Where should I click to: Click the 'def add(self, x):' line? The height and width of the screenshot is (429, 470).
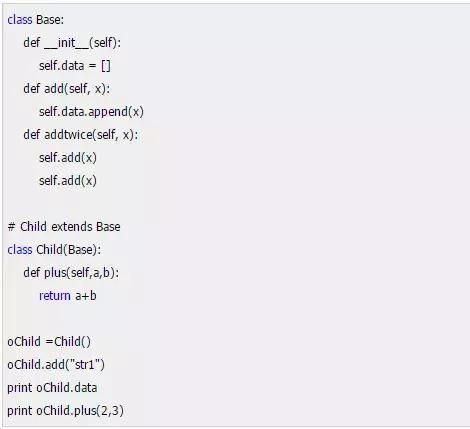point(67,89)
